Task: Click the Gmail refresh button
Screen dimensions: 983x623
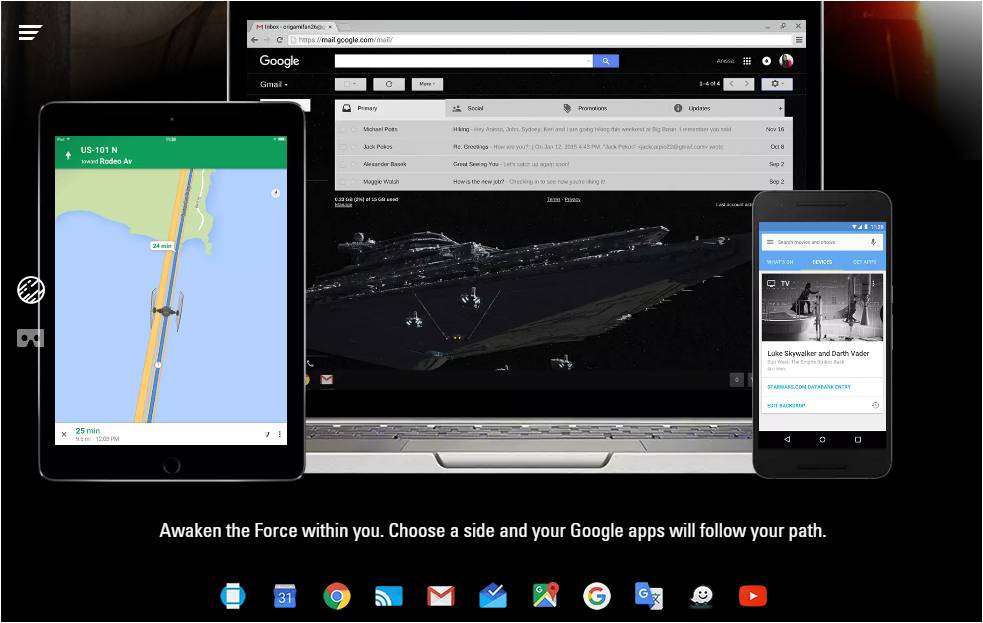Action: pos(389,84)
